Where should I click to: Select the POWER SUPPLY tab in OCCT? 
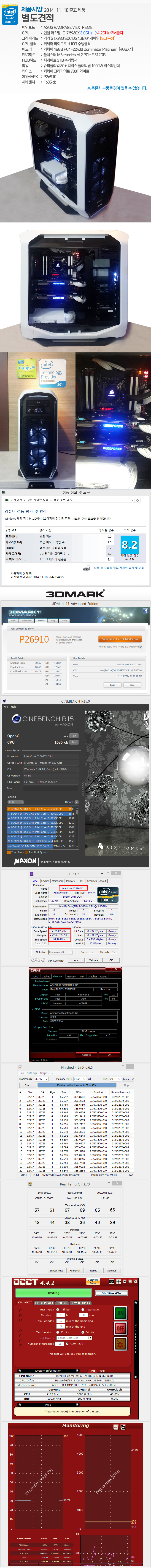pos(80,1303)
